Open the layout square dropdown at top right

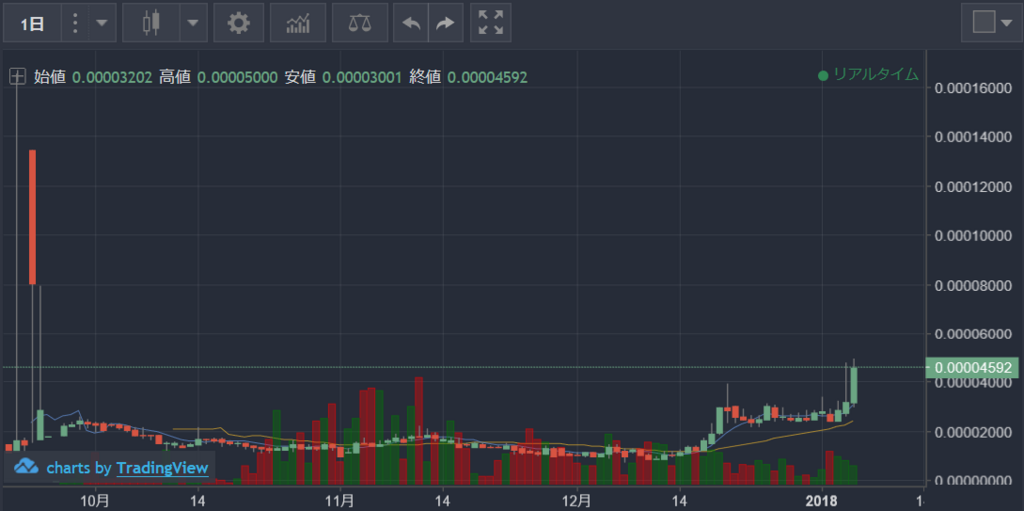991,23
